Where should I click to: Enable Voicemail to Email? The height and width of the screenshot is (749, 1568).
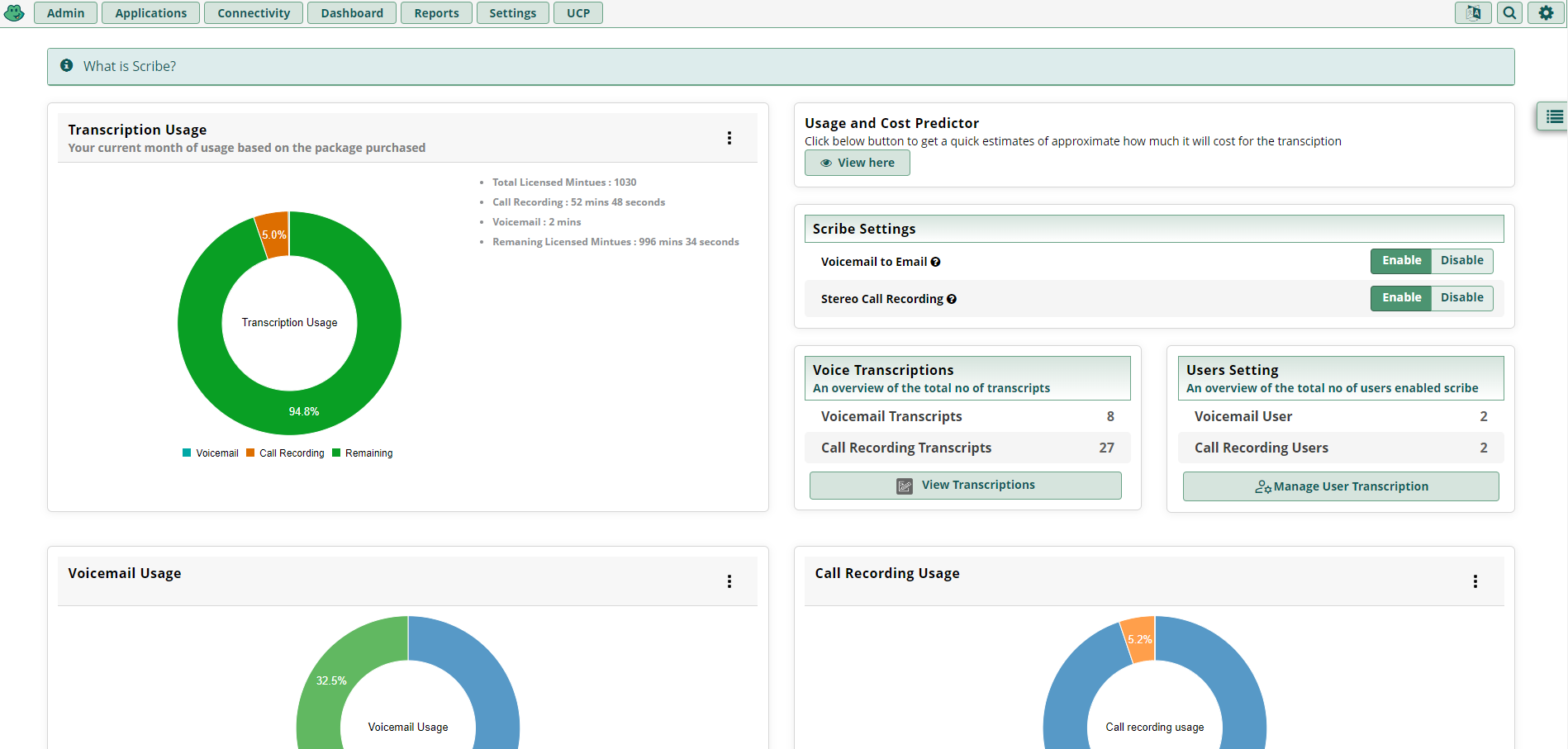point(1401,261)
